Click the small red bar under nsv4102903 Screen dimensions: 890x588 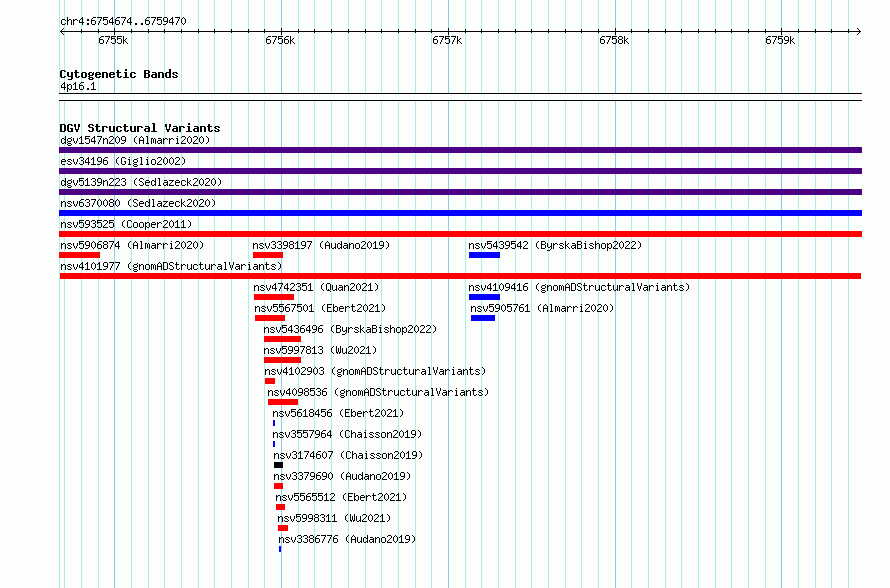click(270, 381)
